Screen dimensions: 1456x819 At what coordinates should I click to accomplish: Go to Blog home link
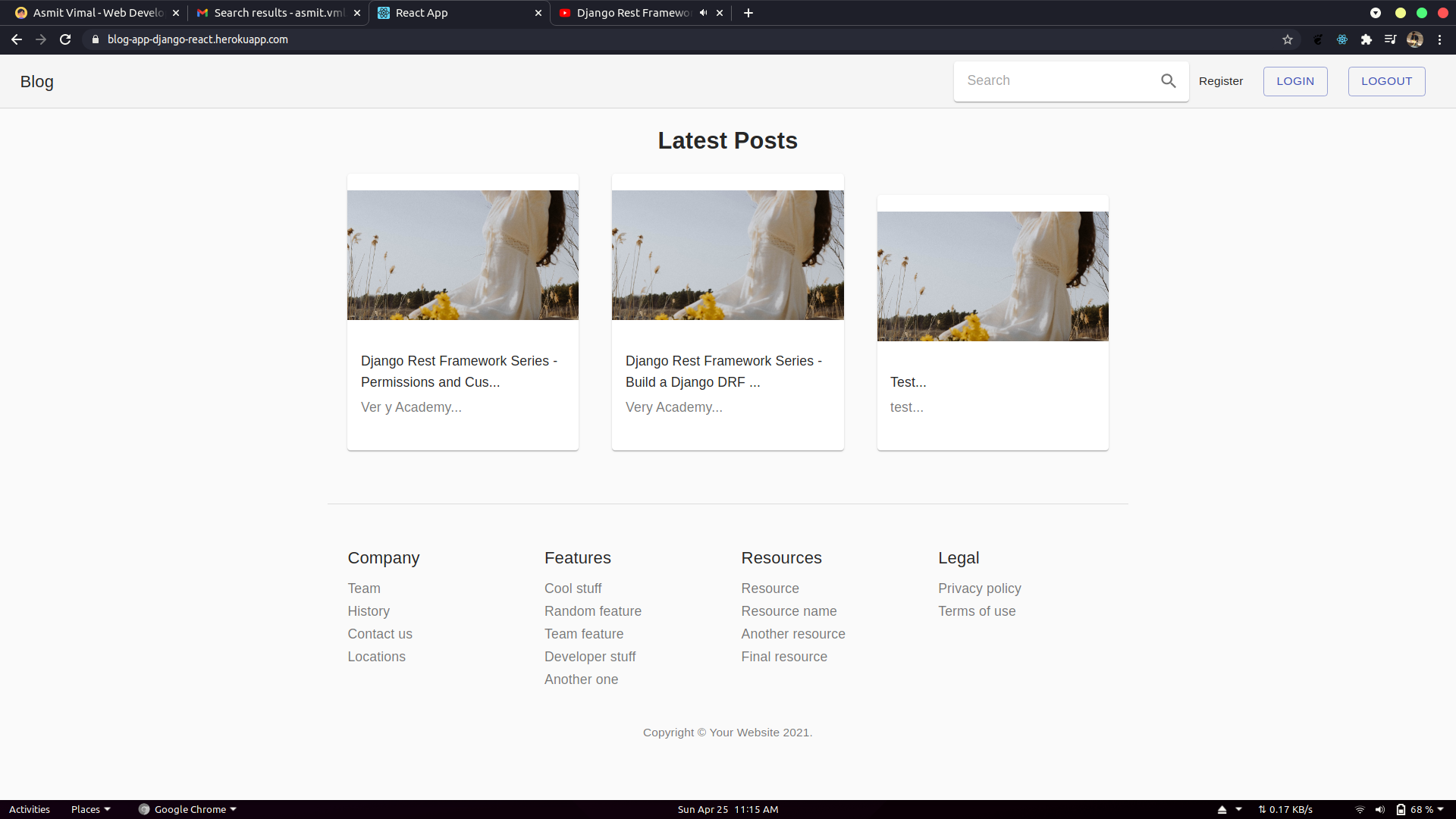pos(36,82)
